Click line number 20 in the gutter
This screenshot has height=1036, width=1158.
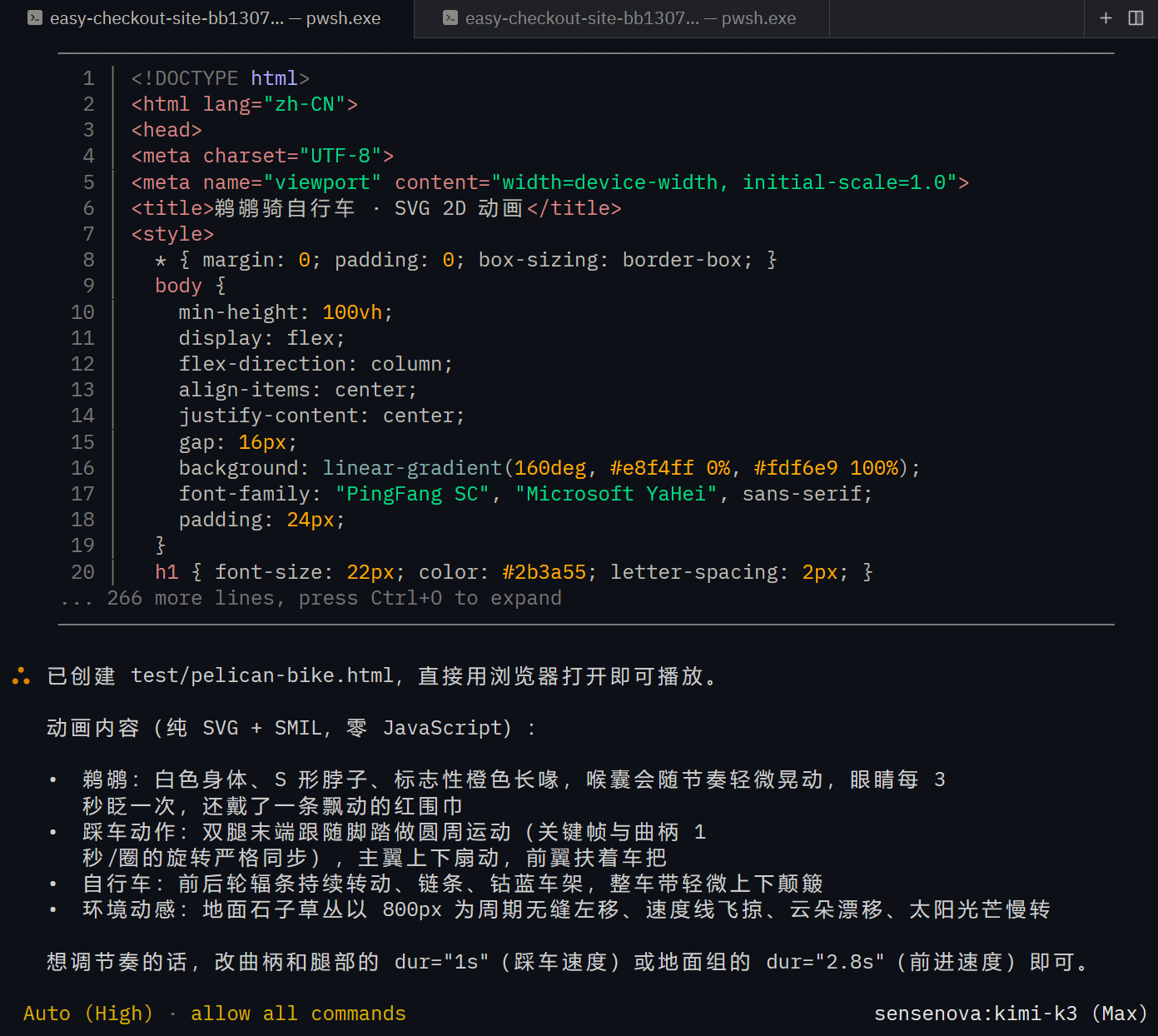click(x=83, y=572)
